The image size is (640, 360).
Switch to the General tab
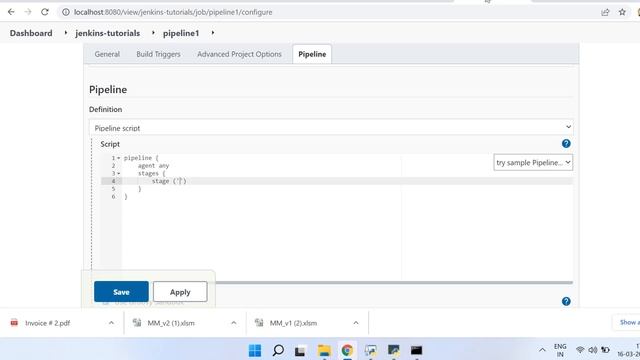click(107, 54)
